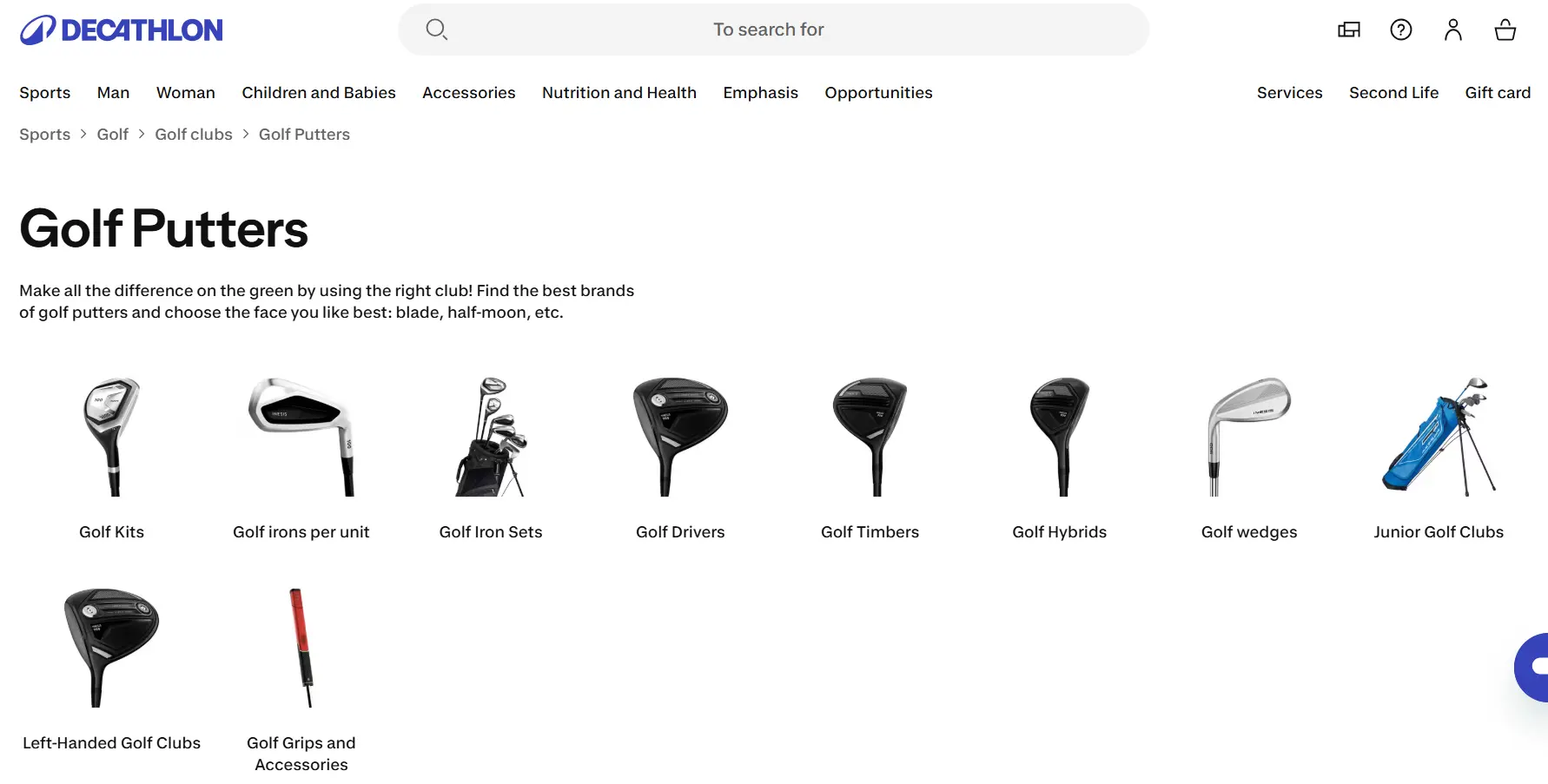Select the Golf Kits category image
This screenshot has height=784, width=1548.
(x=112, y=437)
